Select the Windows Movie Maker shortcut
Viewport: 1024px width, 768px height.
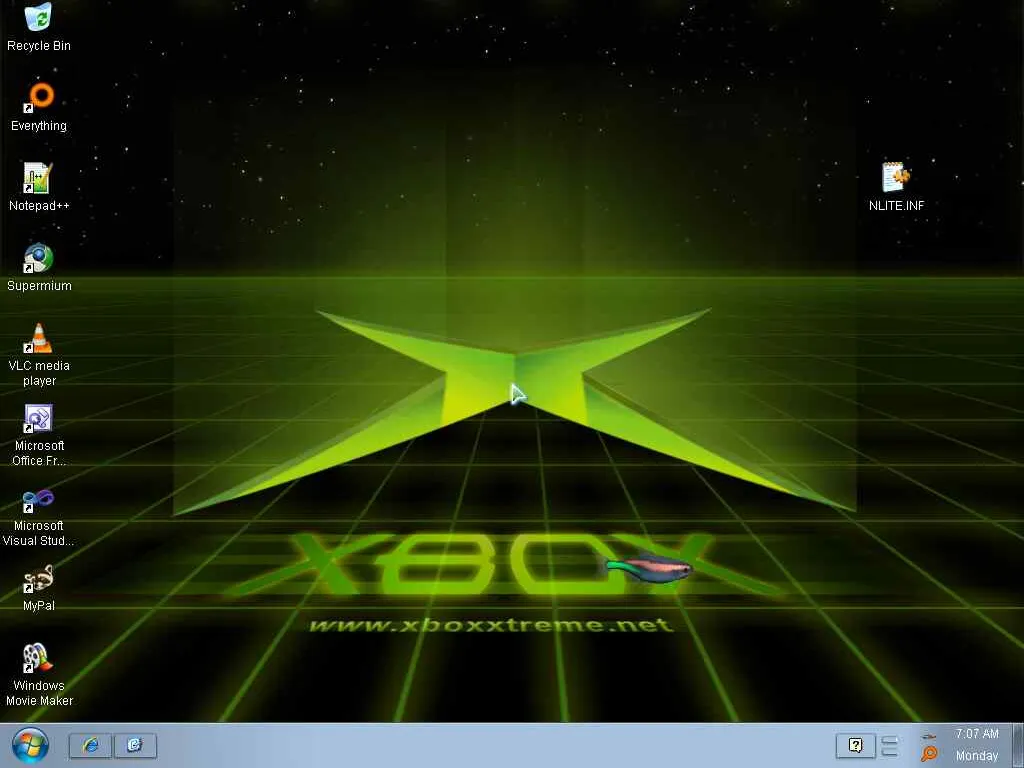(39, 675)
